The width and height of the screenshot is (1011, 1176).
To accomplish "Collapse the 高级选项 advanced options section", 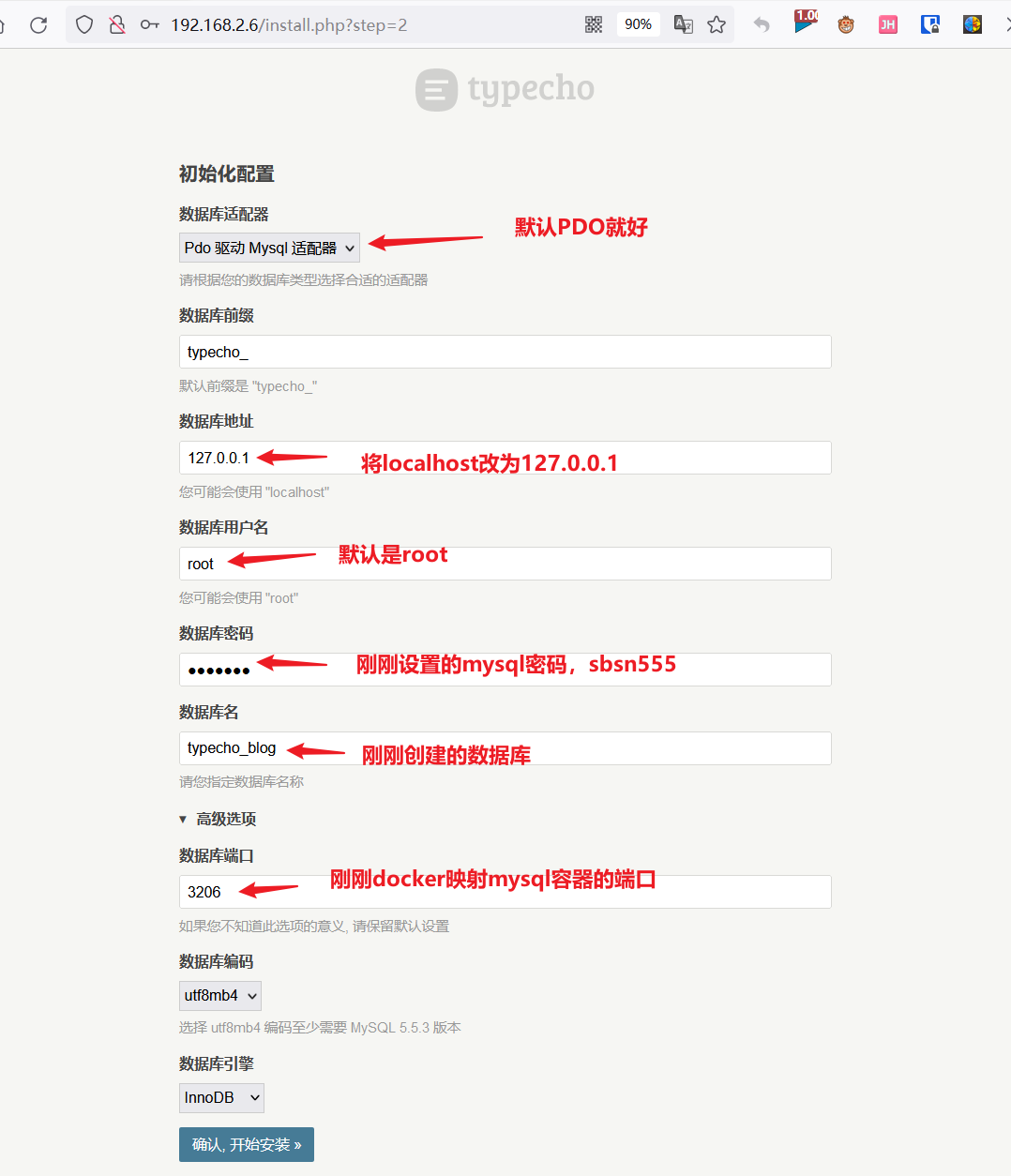I will pyautogui.click(x=217, y=818).
